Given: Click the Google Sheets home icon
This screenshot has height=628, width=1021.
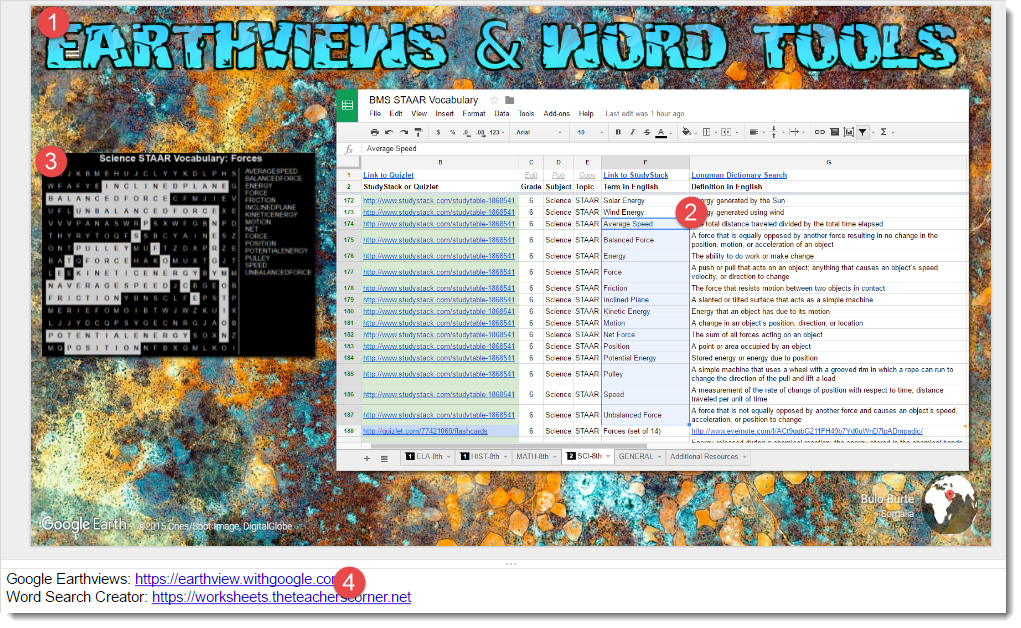Looking at the screenshot, I should coord(347,105).
